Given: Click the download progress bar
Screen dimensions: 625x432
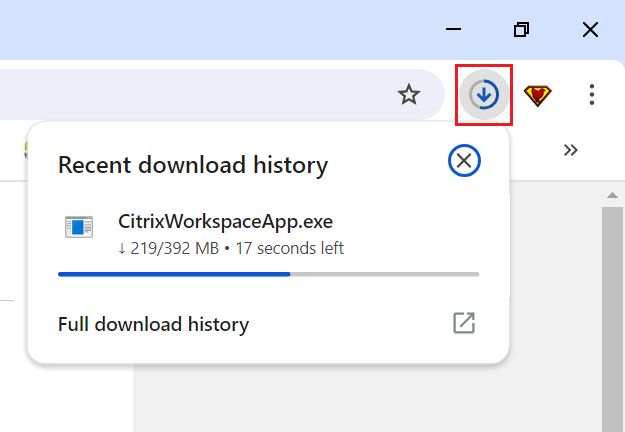Looking at the screenshot, I should tap(269, 274).
